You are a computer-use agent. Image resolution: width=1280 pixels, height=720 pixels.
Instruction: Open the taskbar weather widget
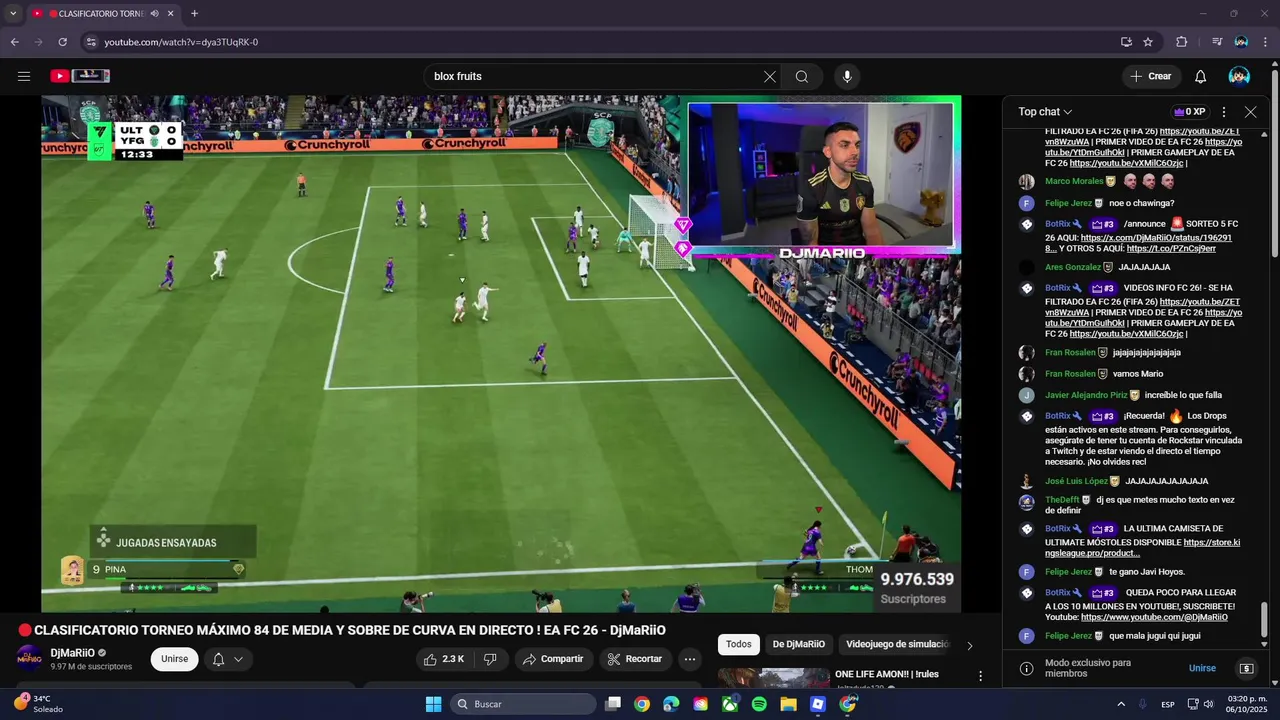click(x=38, y=704)
